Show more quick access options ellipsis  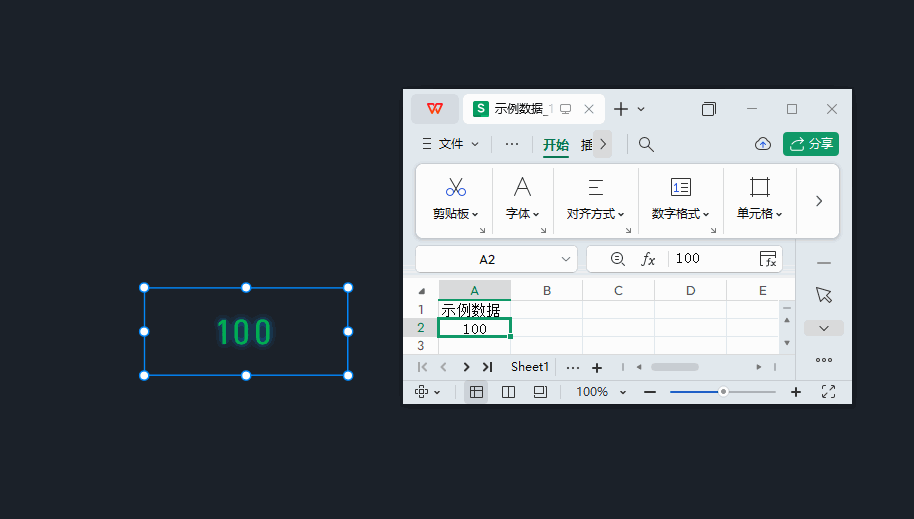click(512, 144)
